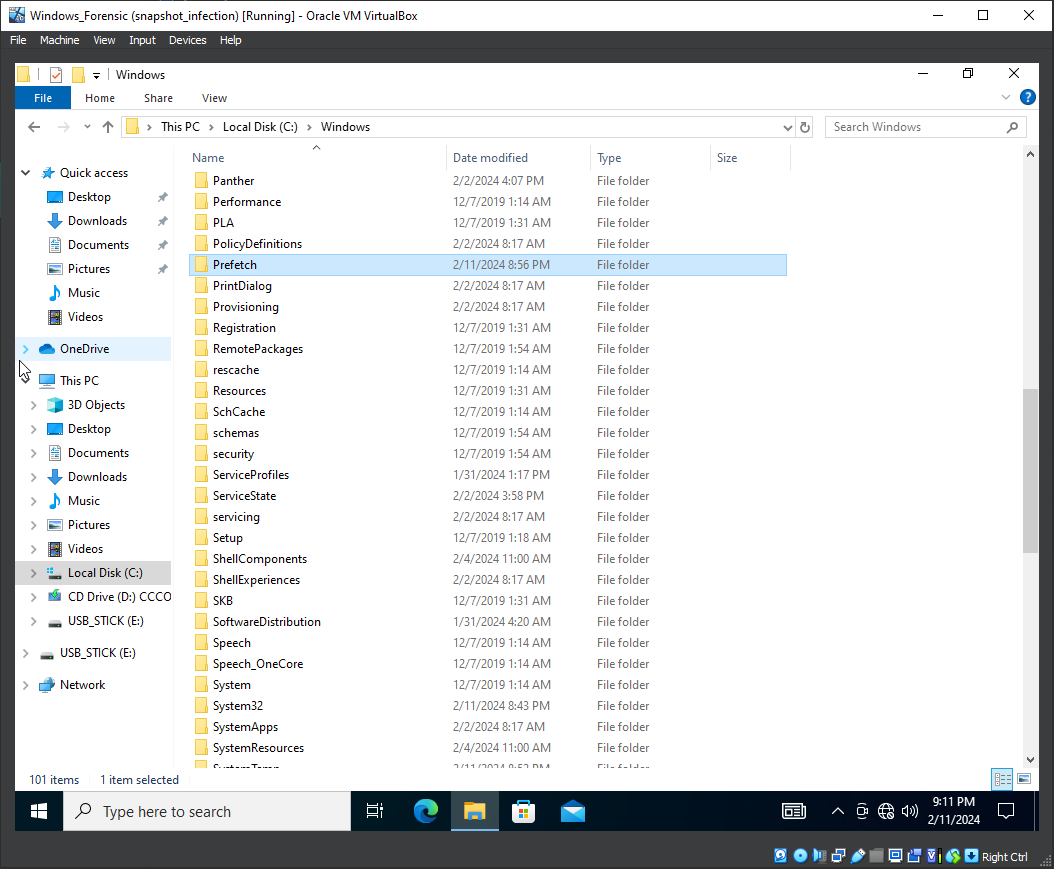Open the Explorer Help question mark icon
Screen dimensions: 1054x869
pos(1027,98)
